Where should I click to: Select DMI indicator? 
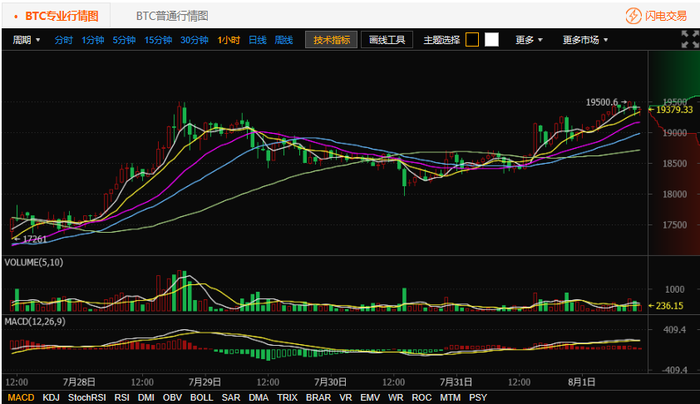point(146,397)
